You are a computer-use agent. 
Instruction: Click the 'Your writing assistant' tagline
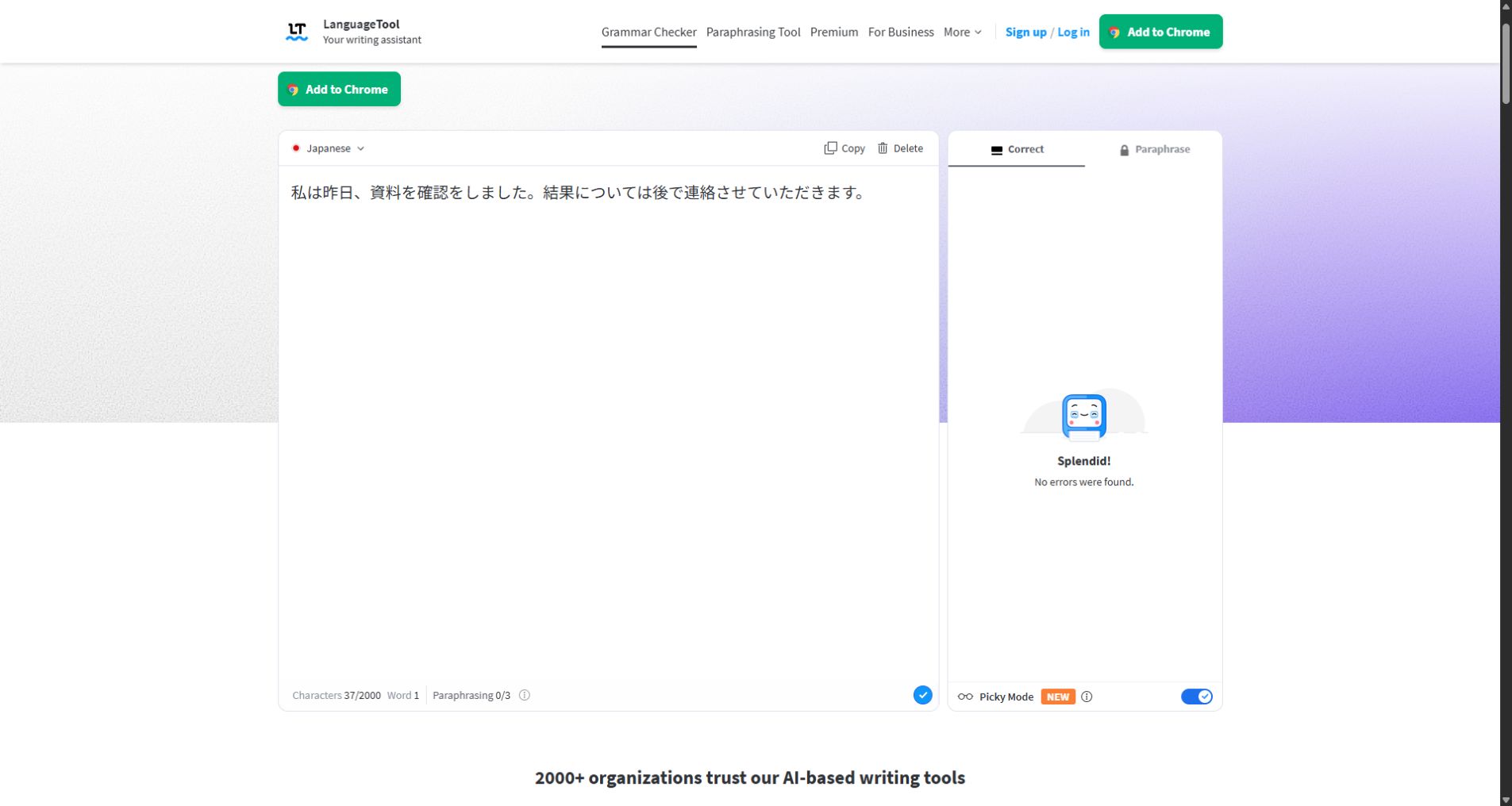pos(372,40)
